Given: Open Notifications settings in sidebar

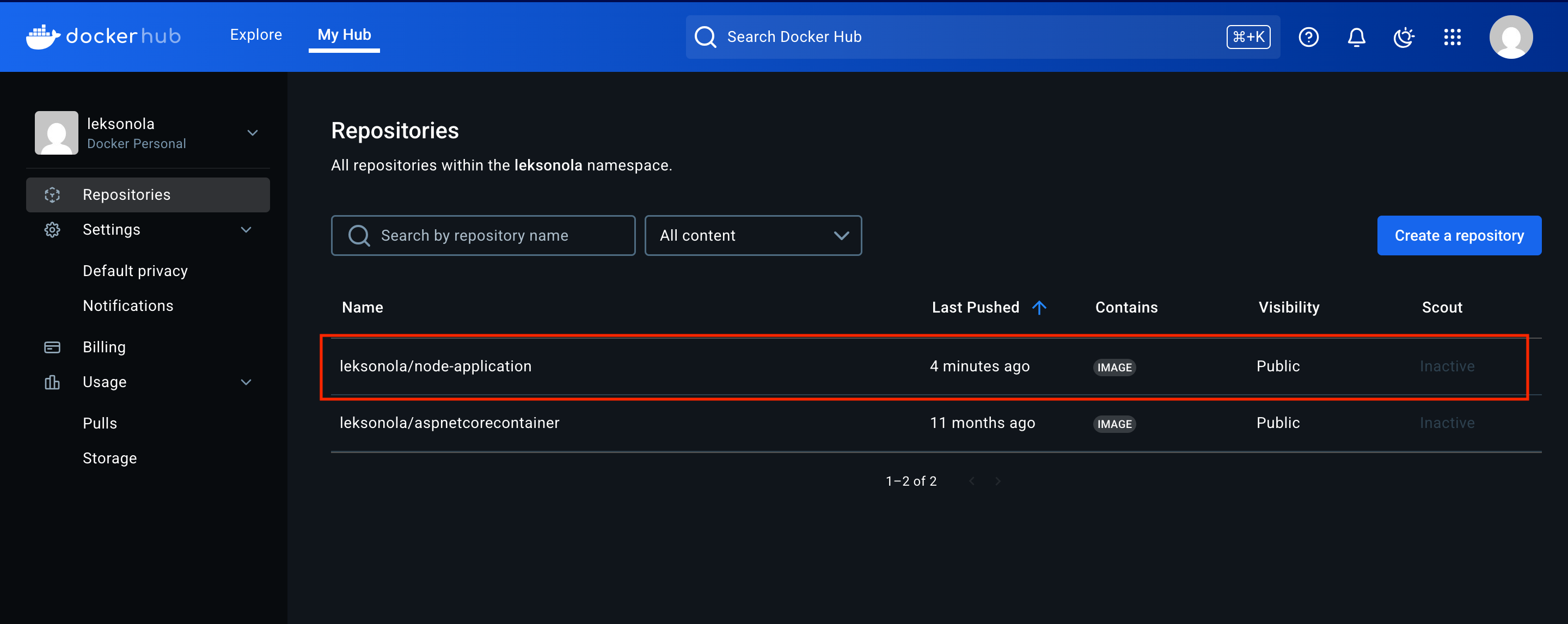Looking at the screenshot, I should pos(128,305).
